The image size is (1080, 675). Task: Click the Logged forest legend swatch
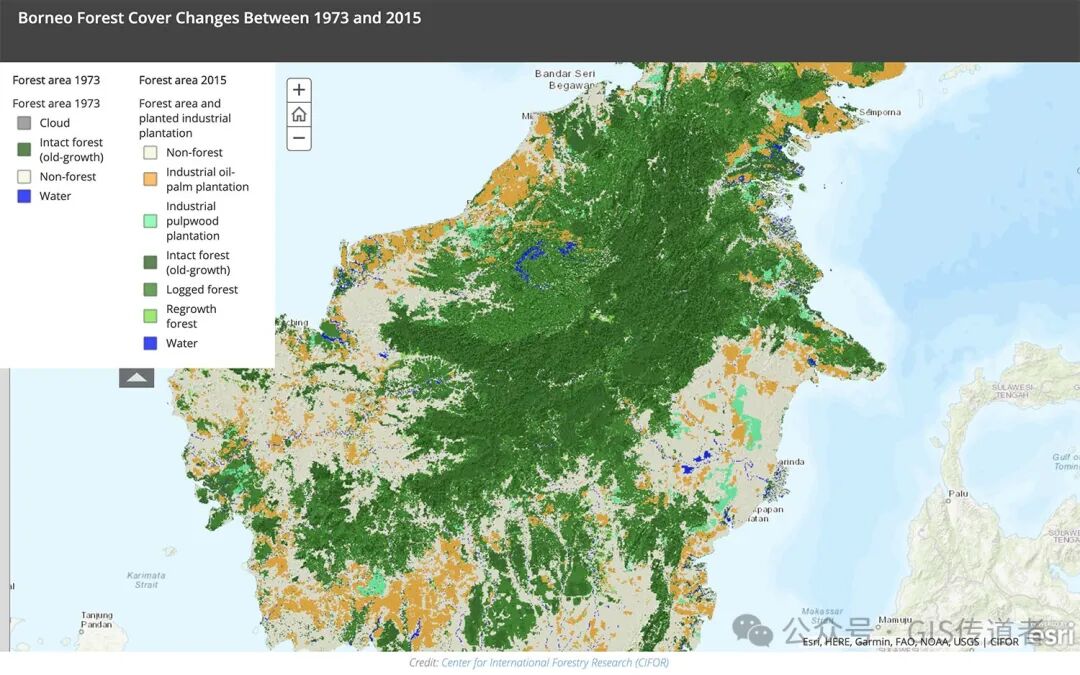150,289
